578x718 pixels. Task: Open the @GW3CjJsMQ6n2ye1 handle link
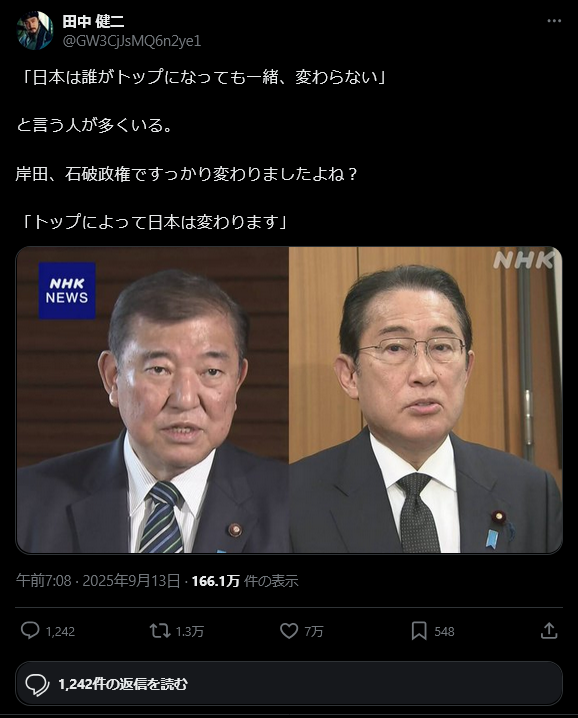click(x=132, y=41)
